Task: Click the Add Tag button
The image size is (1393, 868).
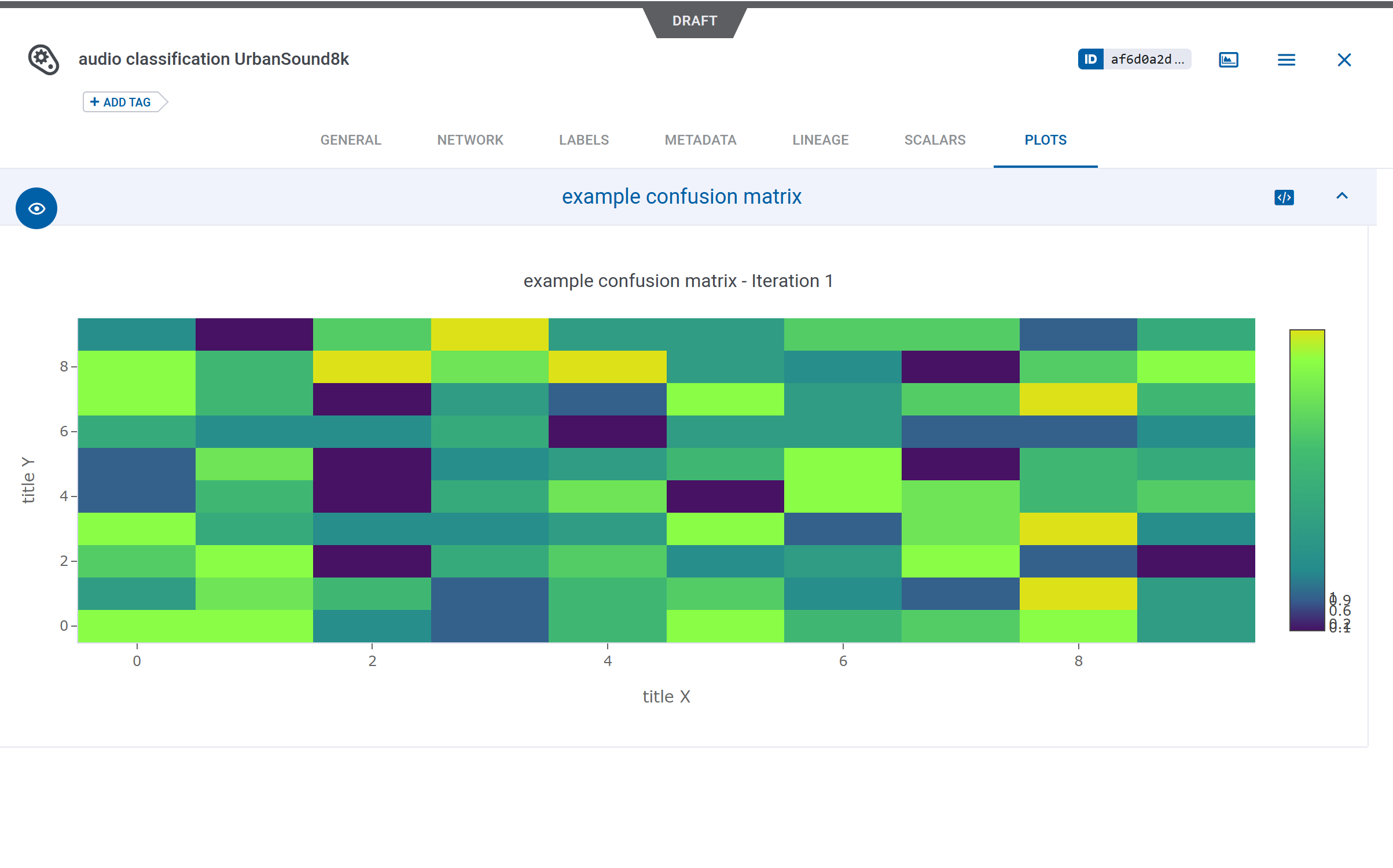Action: click(x=122, y=102)
